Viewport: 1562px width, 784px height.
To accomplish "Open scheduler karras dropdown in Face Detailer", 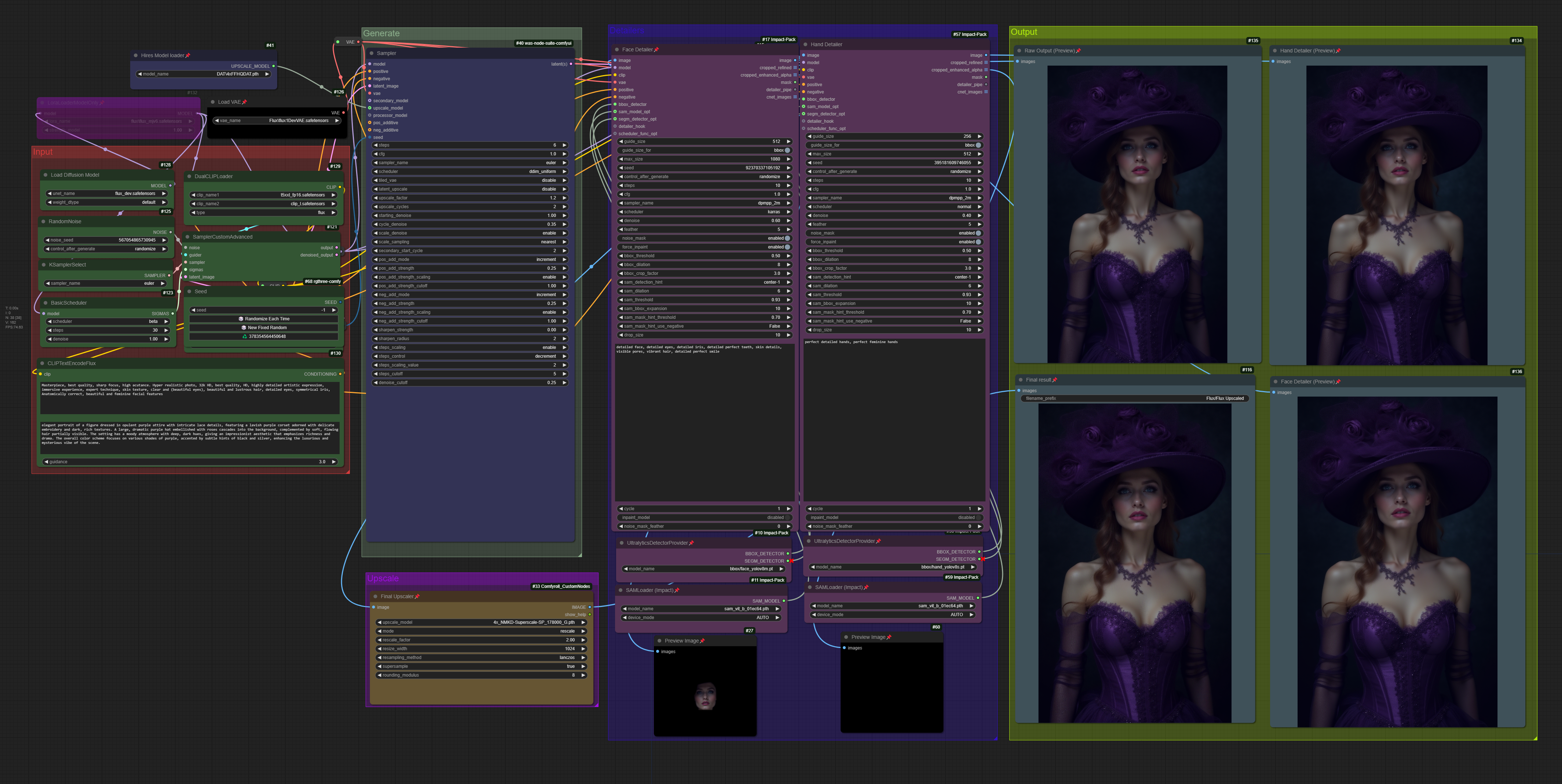I will click(705, 212).
